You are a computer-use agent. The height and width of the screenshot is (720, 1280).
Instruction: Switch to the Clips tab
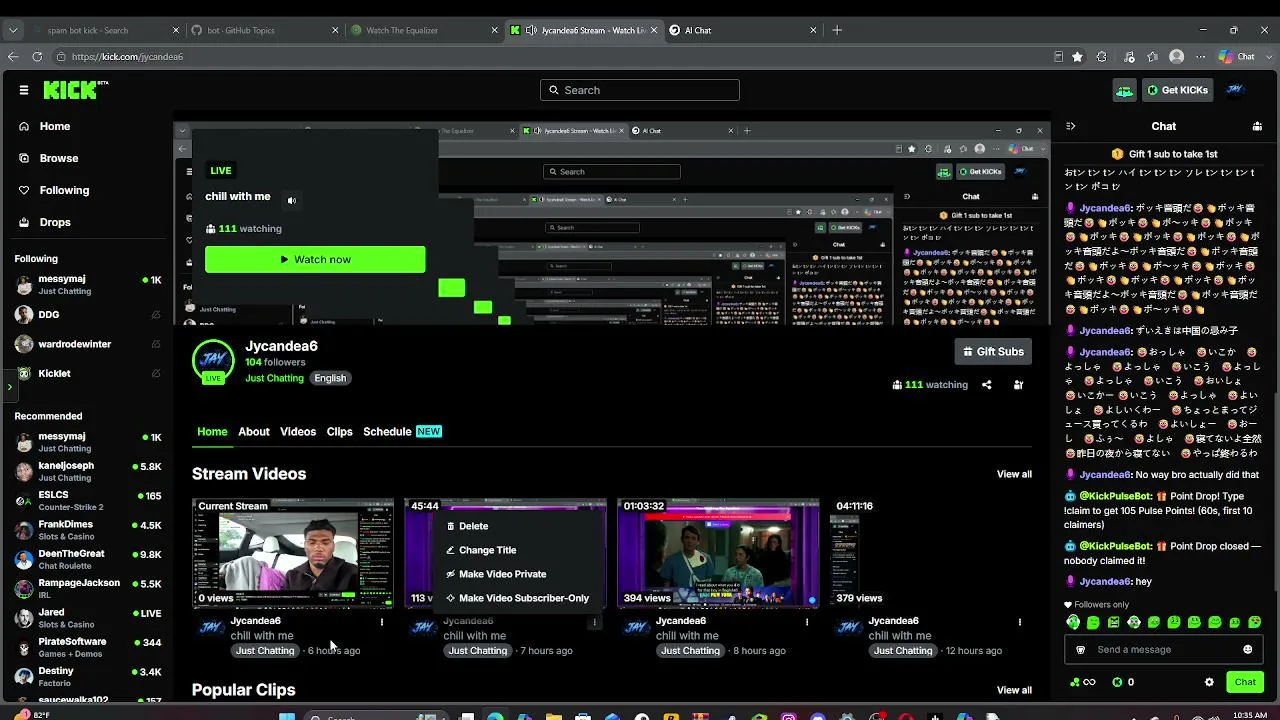(x=340, y=432)
